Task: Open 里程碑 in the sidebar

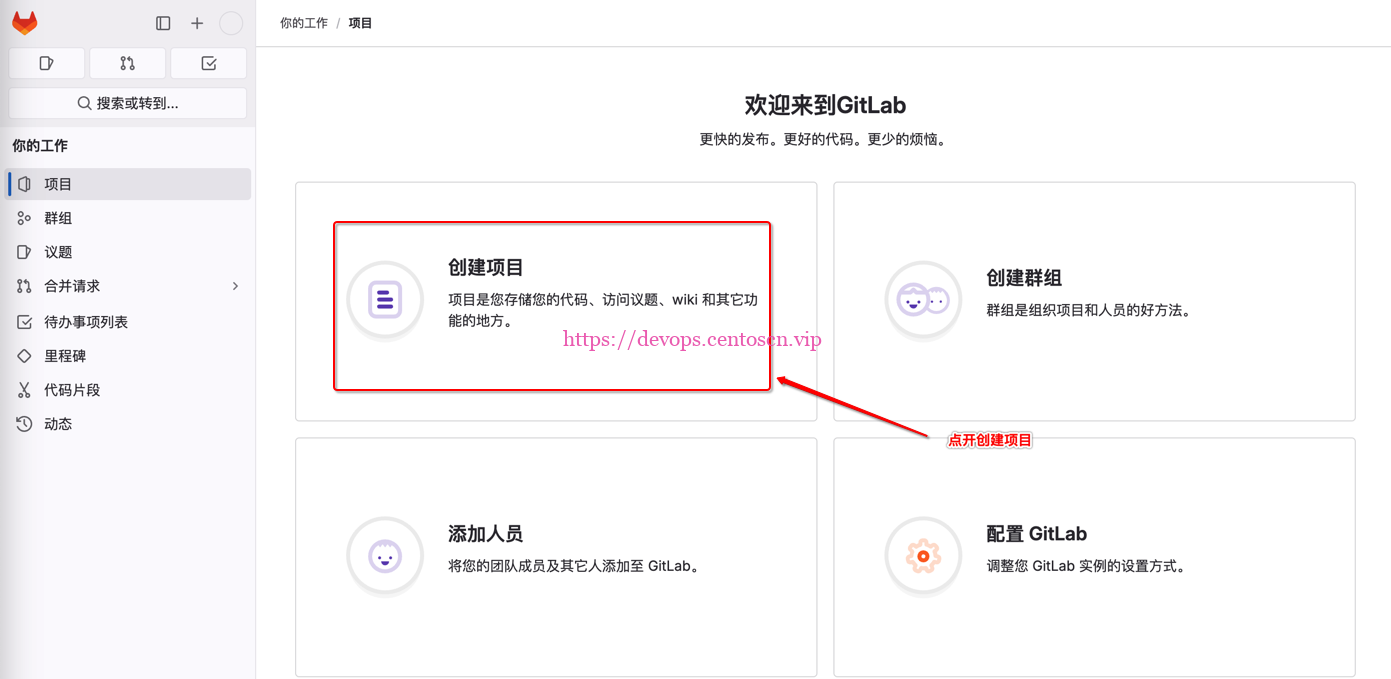Action: [65, 356]
